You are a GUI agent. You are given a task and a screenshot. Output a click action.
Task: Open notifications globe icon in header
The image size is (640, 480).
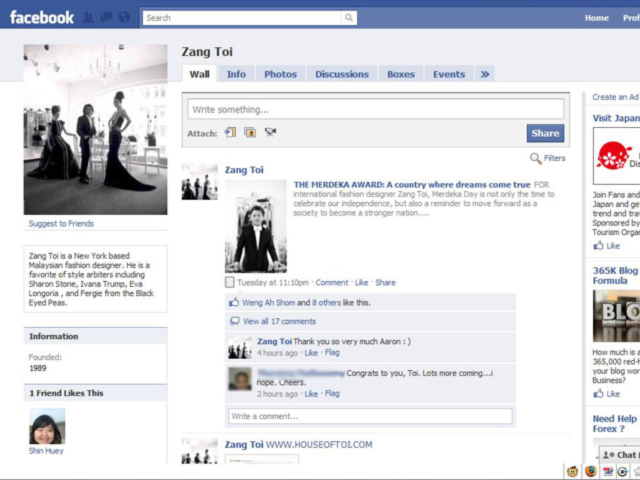124,18
